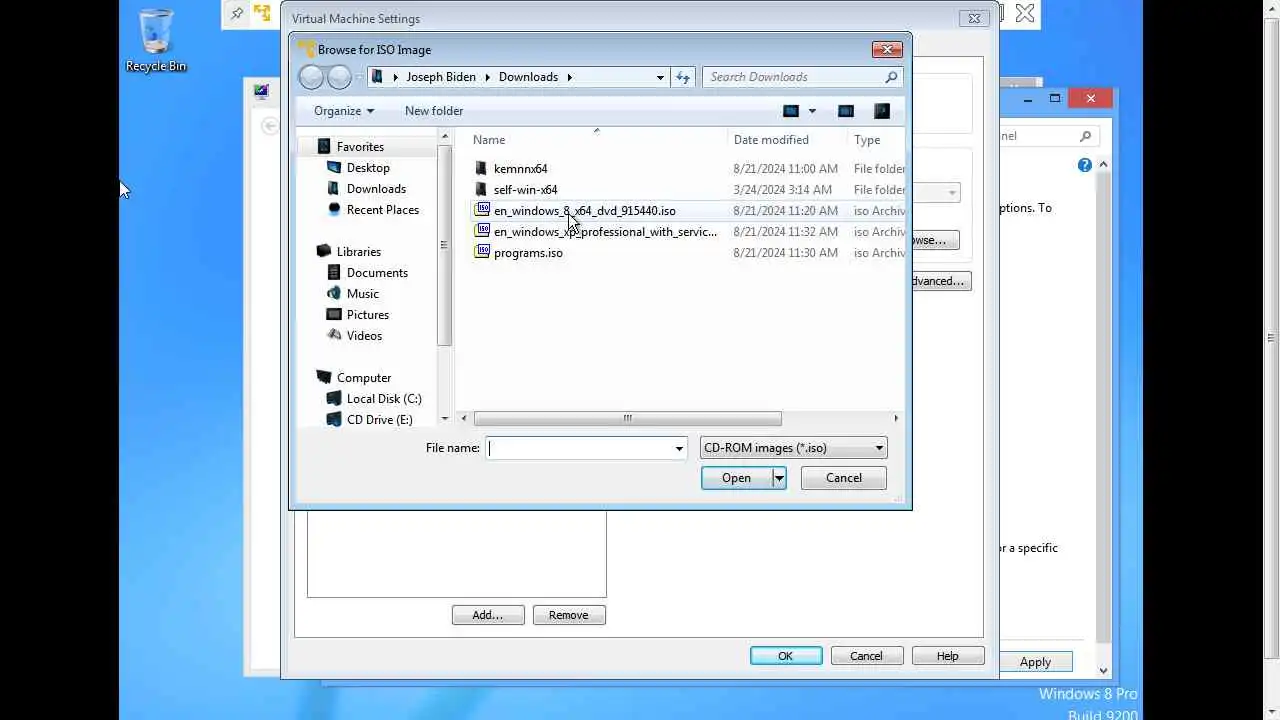This screenshot has width=1280, height=720.
Task: Click the Change your view icon
Action: tap(791, 111)
